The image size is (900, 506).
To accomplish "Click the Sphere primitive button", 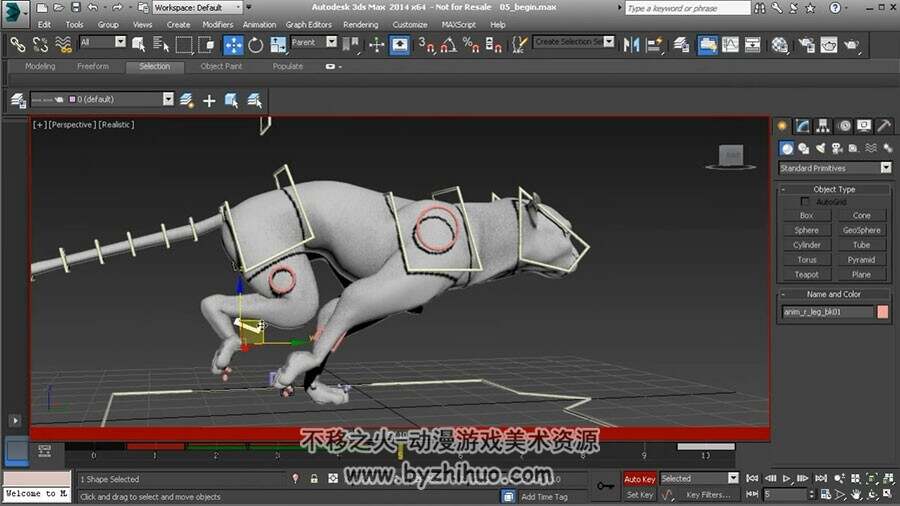I will click(806, 230).
